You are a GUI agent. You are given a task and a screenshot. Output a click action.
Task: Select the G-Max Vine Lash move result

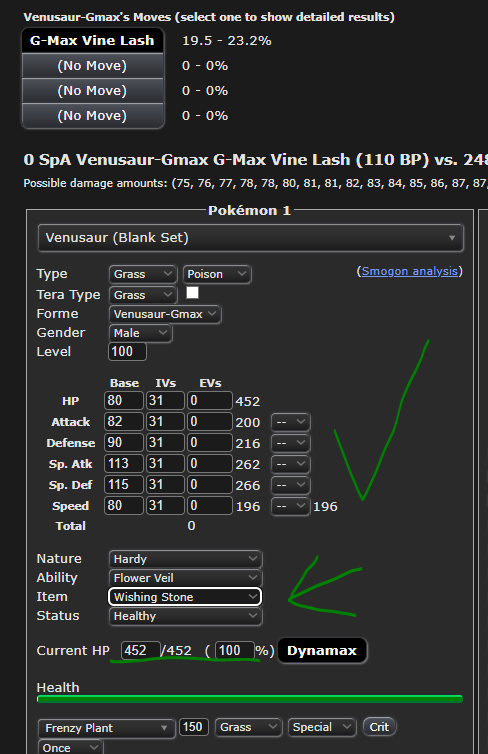[x=92, y=40]
